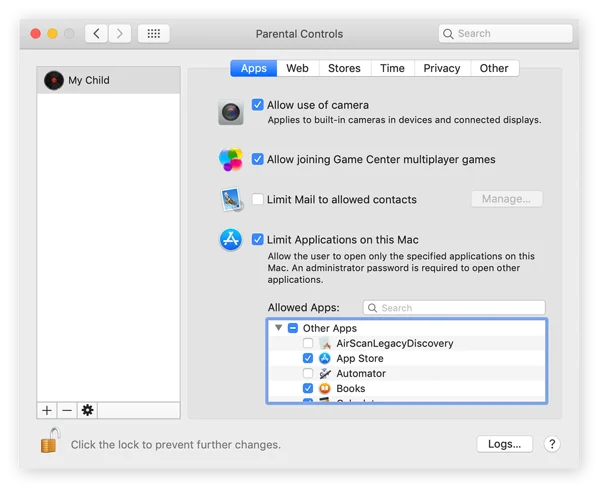This screenshot has width=600, height=489.
Task: Click the camera icon
Action: [x=231, y=112]
